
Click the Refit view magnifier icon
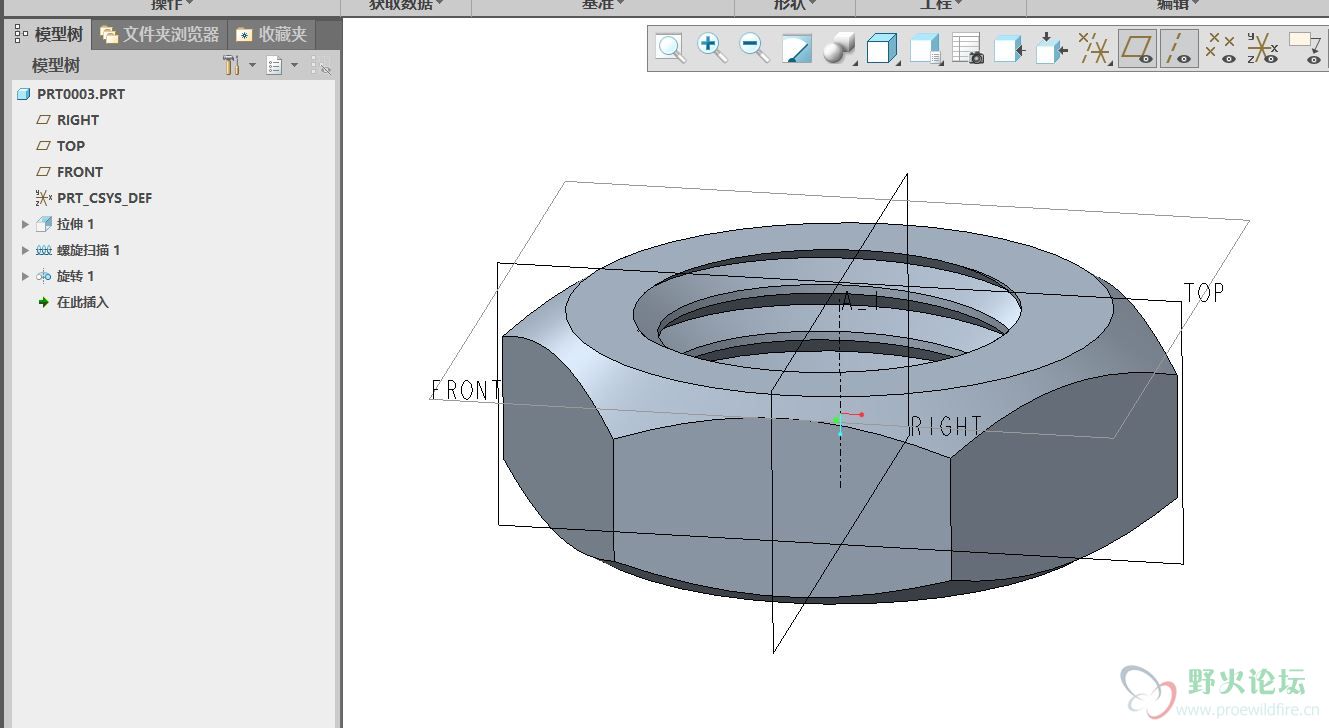click(670, 48)
